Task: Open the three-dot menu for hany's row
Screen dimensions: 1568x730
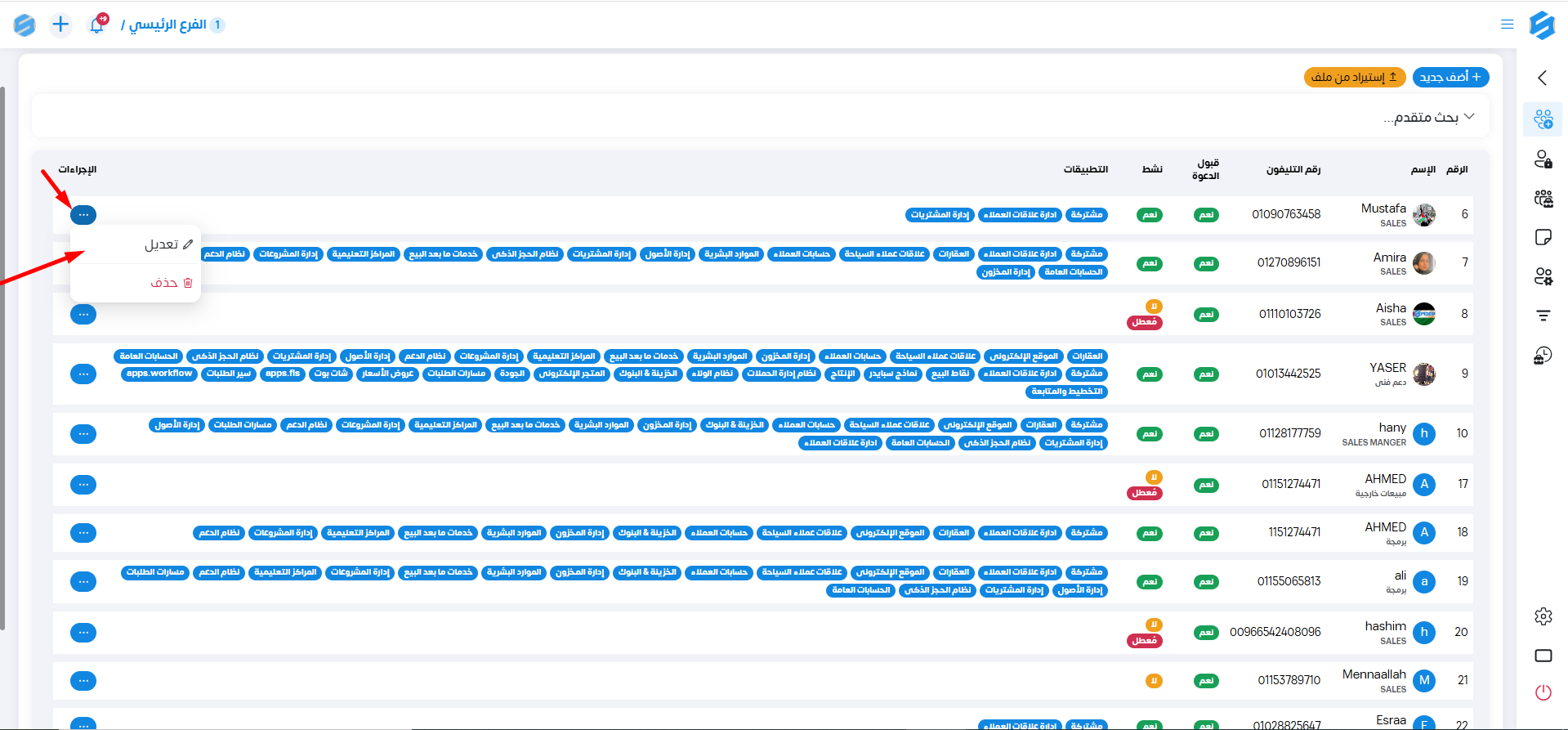Action: [x=83, y=434]
